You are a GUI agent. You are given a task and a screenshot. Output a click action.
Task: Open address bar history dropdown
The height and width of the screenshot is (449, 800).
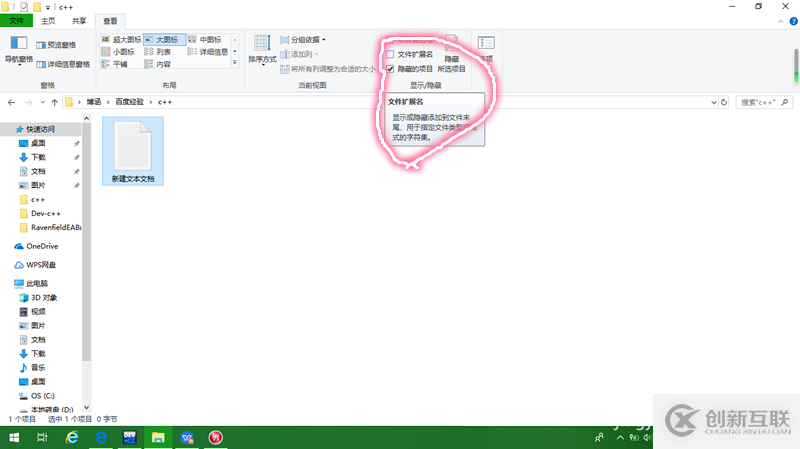pos(714,102)
